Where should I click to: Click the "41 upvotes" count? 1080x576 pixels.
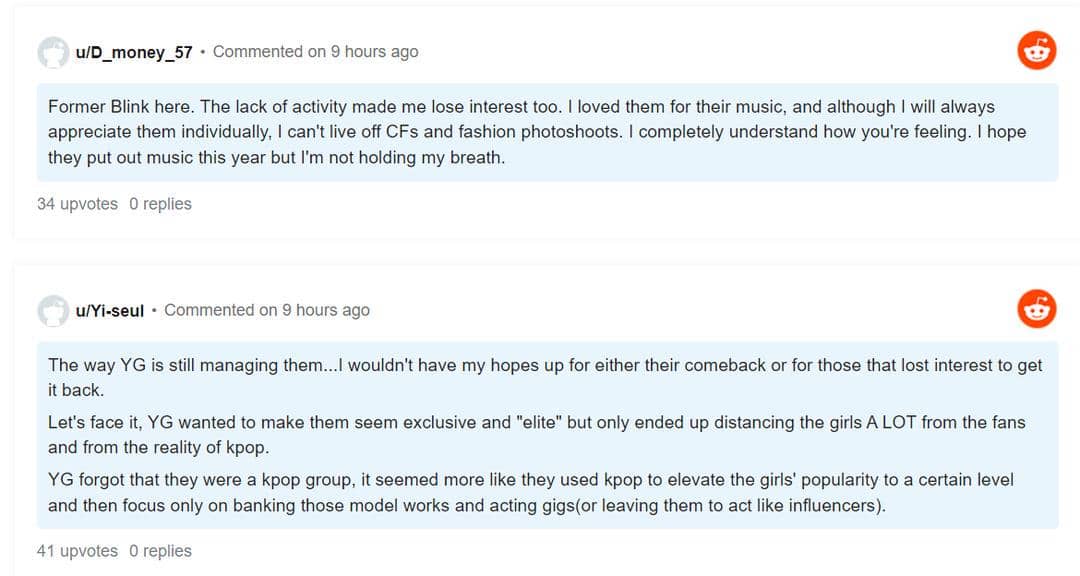(77, 551)
